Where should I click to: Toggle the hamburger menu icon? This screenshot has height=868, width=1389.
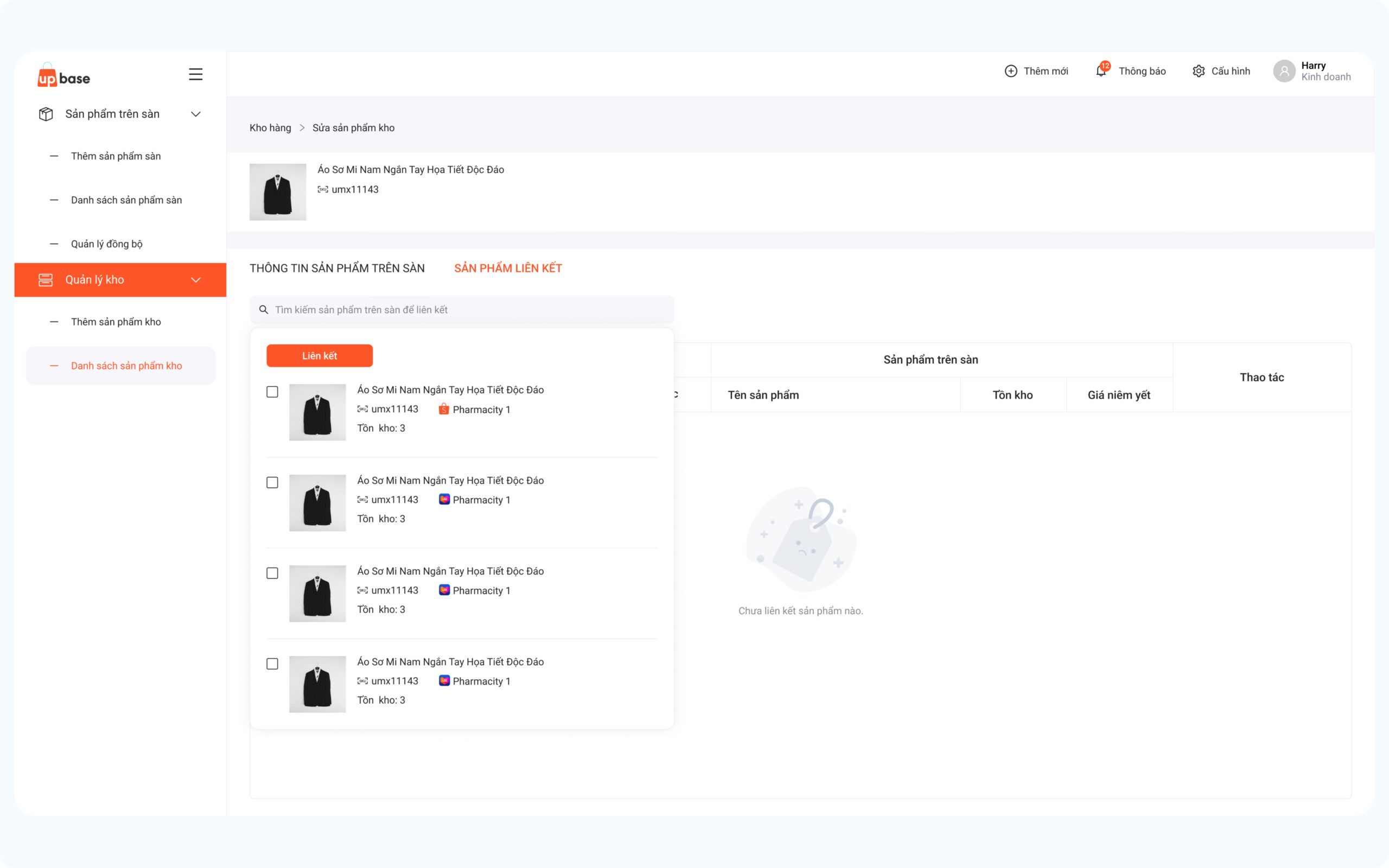[195, 74]
